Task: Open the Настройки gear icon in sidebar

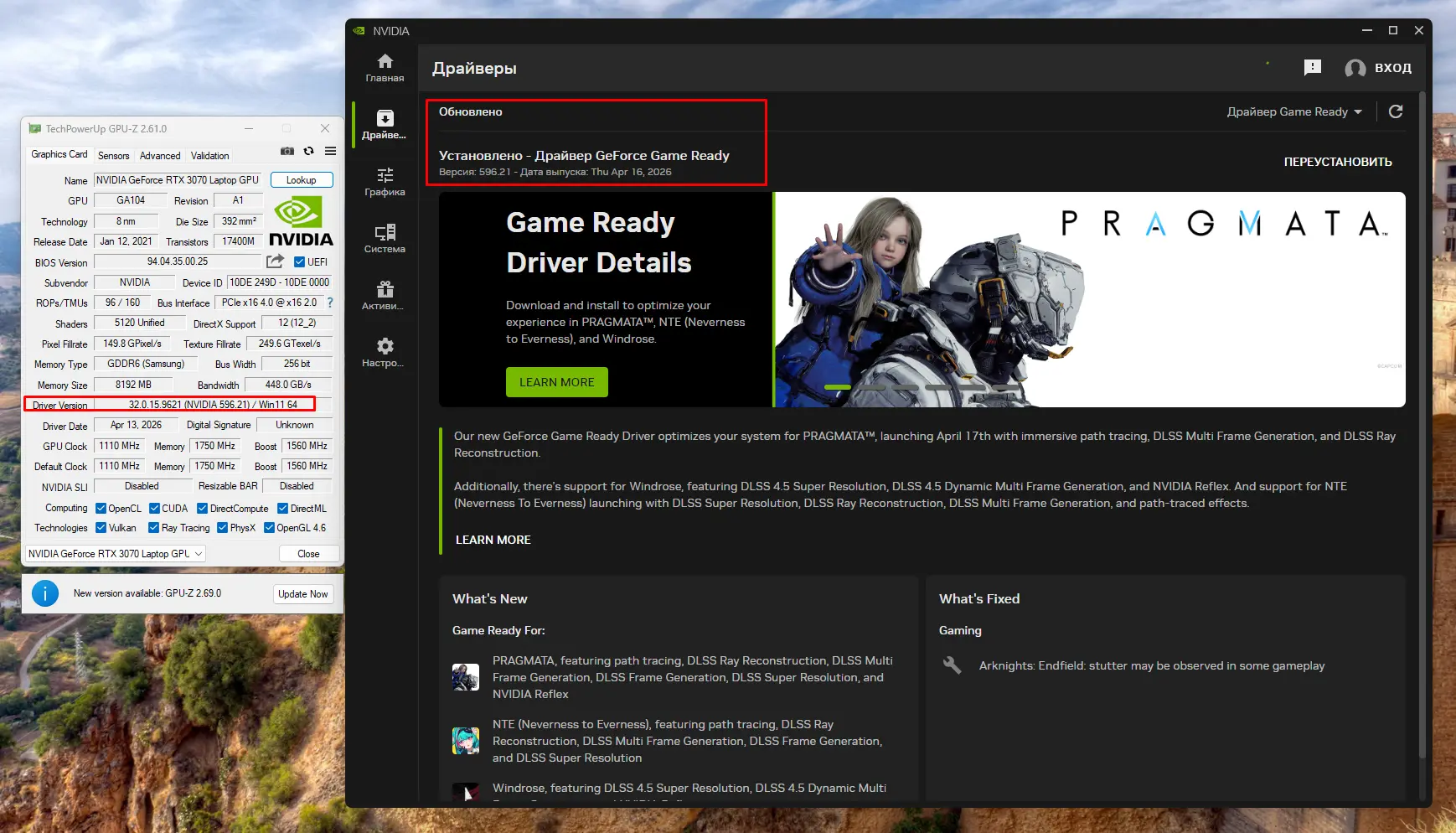Action: click(385, 346)
